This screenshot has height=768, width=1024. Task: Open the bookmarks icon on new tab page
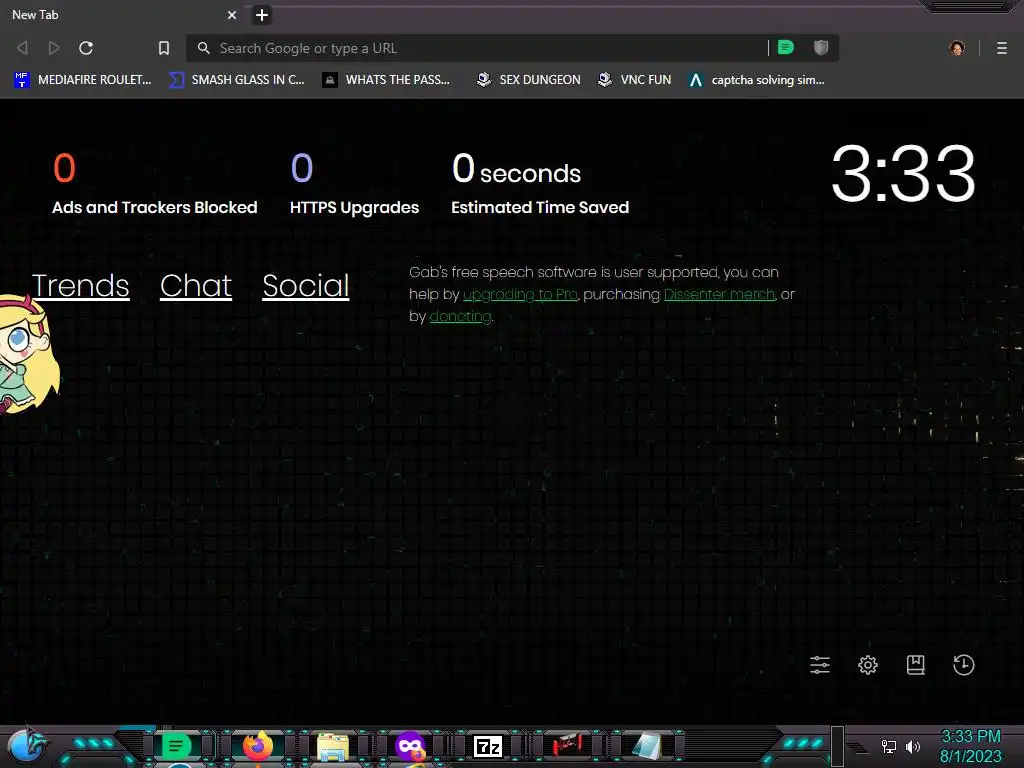pos(916,665)
